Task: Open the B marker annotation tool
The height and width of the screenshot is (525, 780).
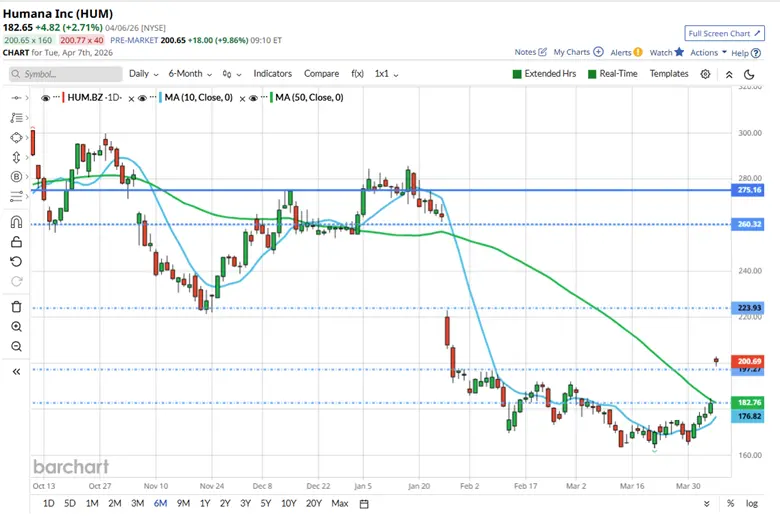Action: point(16,177)
